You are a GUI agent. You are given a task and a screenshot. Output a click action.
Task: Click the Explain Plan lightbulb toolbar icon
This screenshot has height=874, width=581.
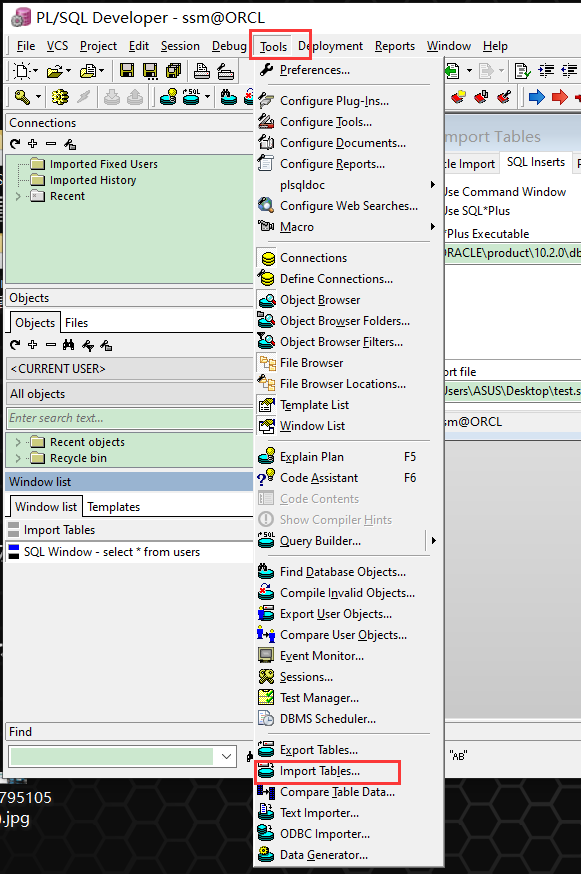[x=168, y=98]
